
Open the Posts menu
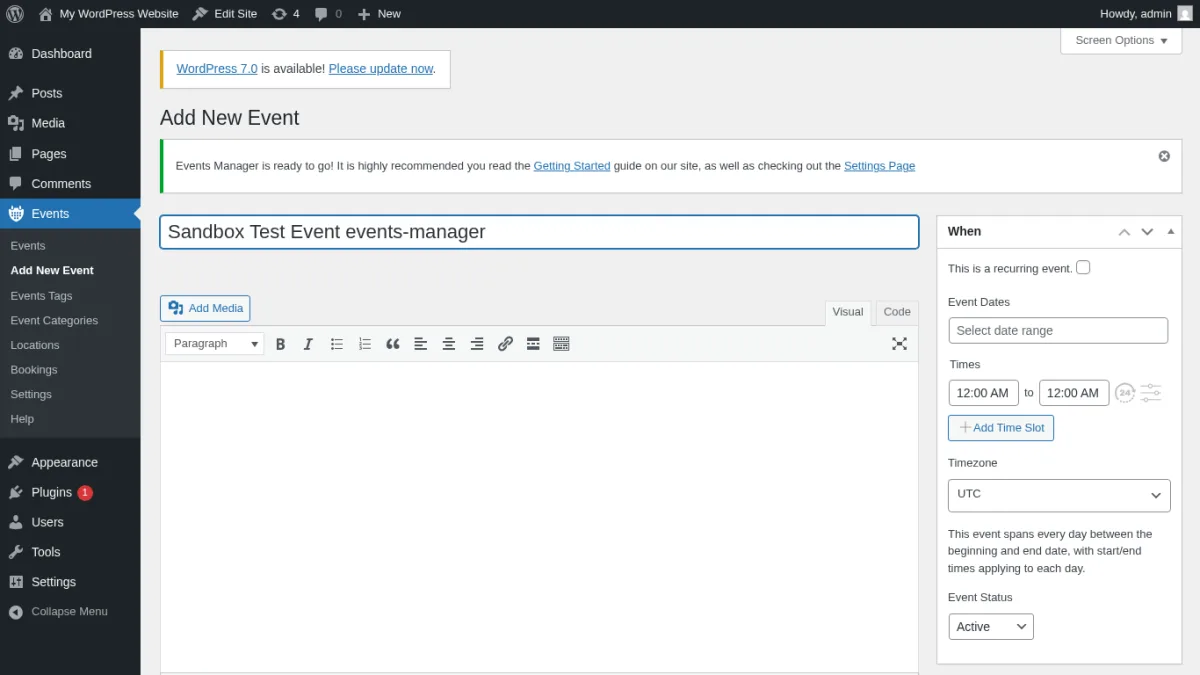coord(70,93)
